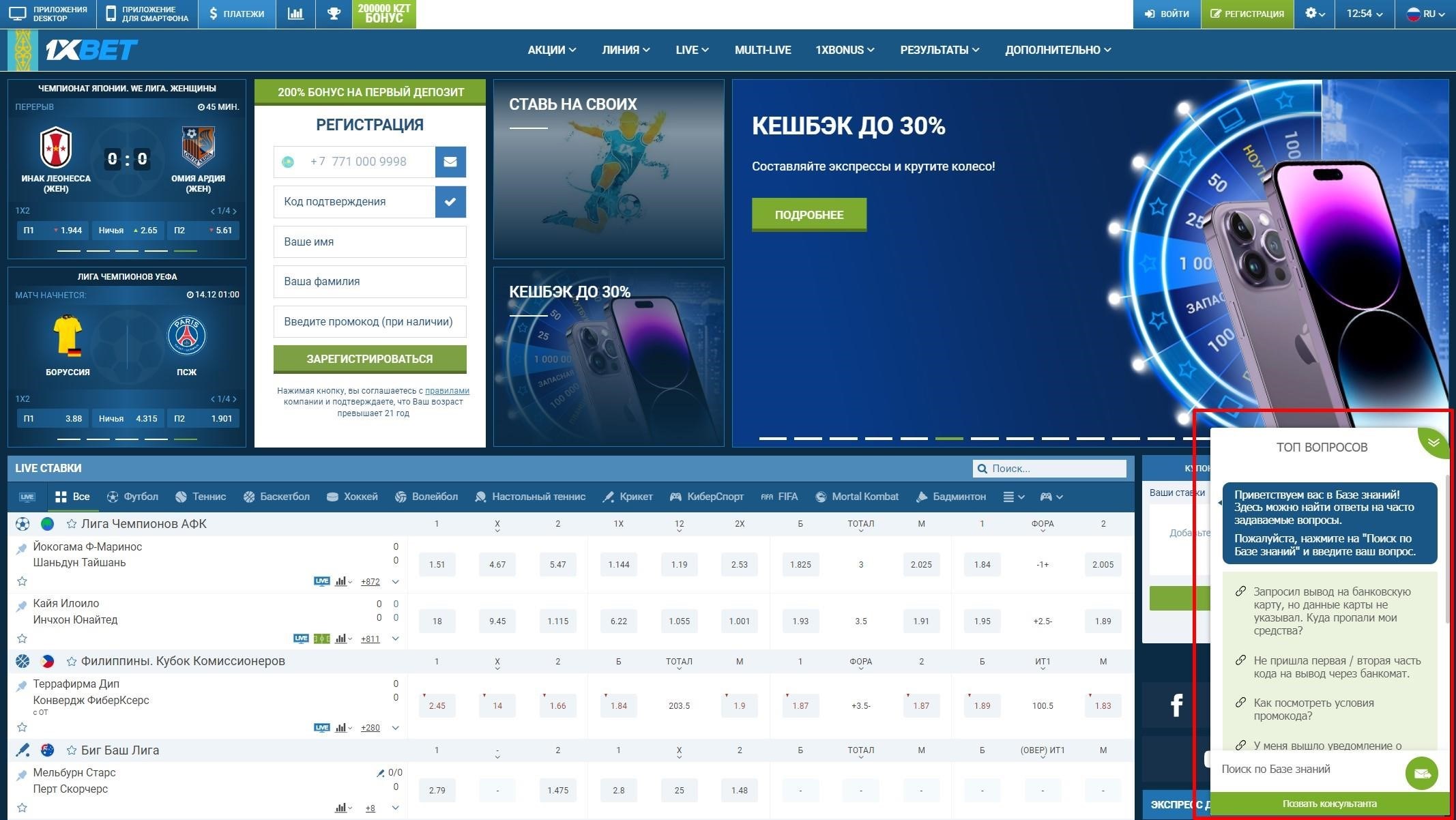The width and height of the screenshot is (1456, 820).
Task: Open the settings gear dropdown
Action: pos(1315,14)
